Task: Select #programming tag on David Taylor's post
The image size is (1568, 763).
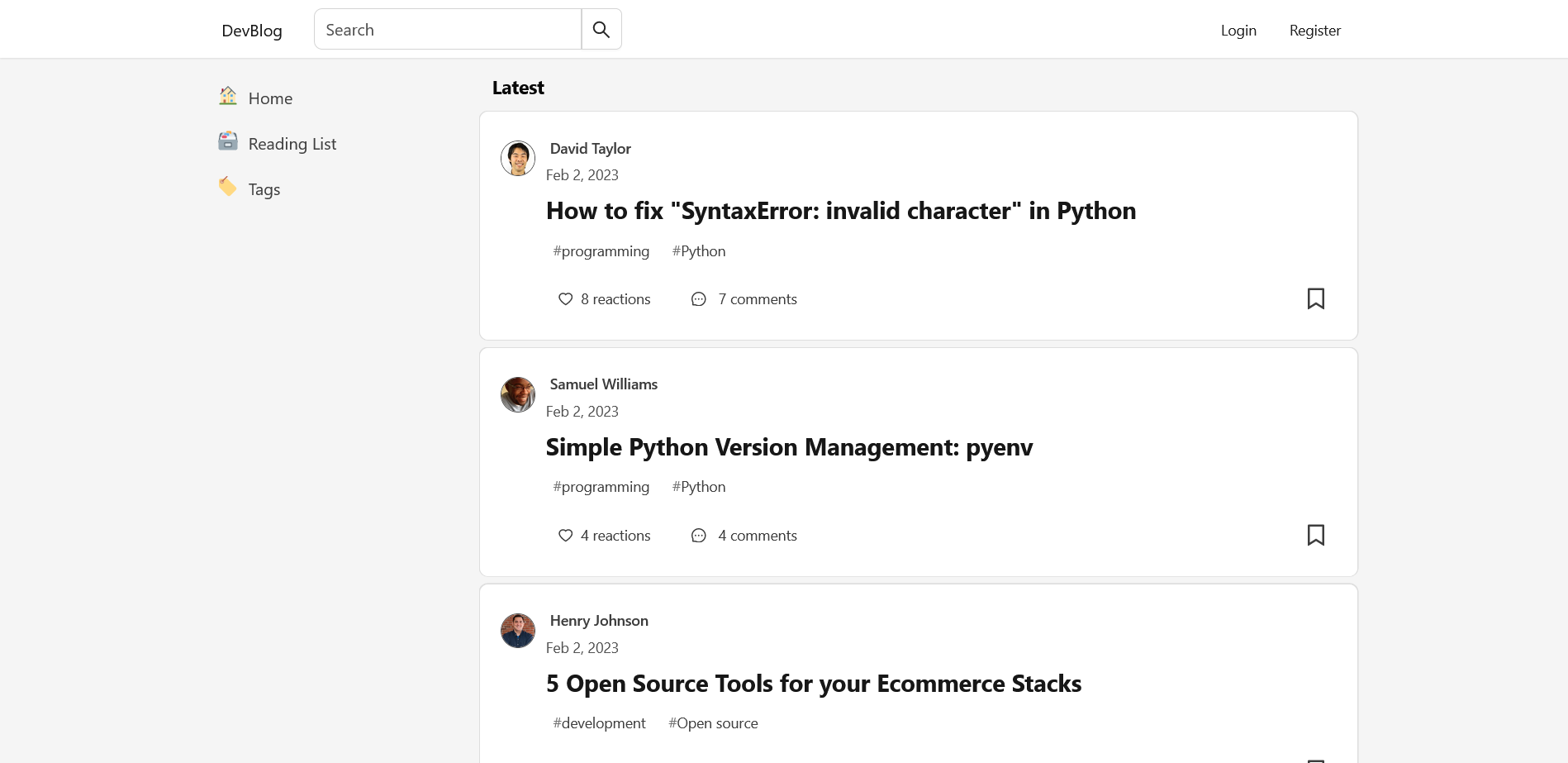Action: coord(601,251)
